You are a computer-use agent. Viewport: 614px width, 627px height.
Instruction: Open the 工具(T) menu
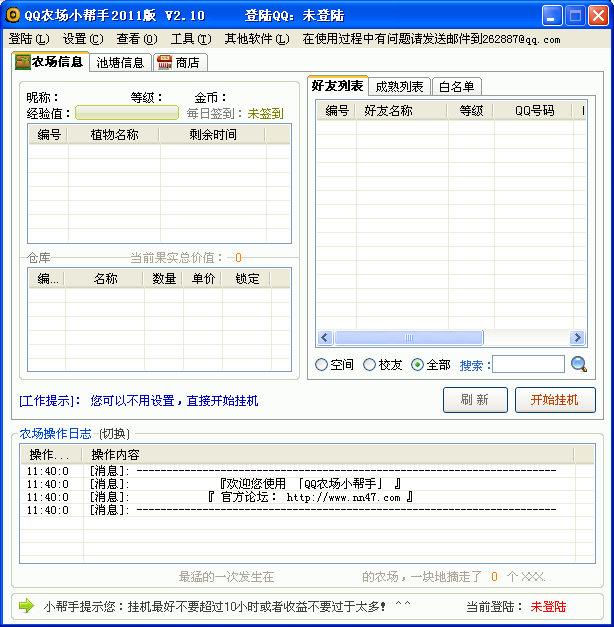point(191,39)
